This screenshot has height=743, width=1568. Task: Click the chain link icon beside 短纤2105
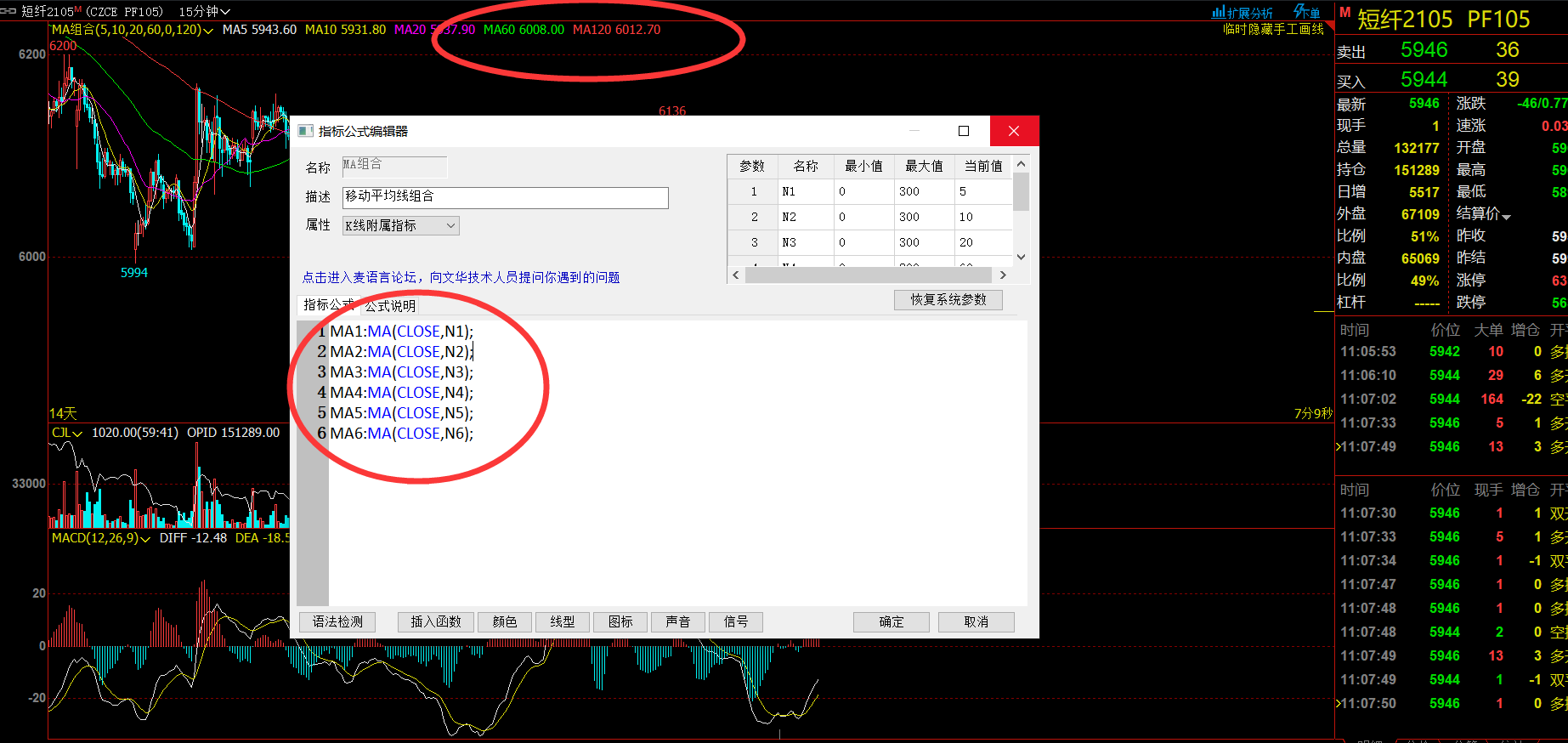pyautogui.click(x=9, y=11)
